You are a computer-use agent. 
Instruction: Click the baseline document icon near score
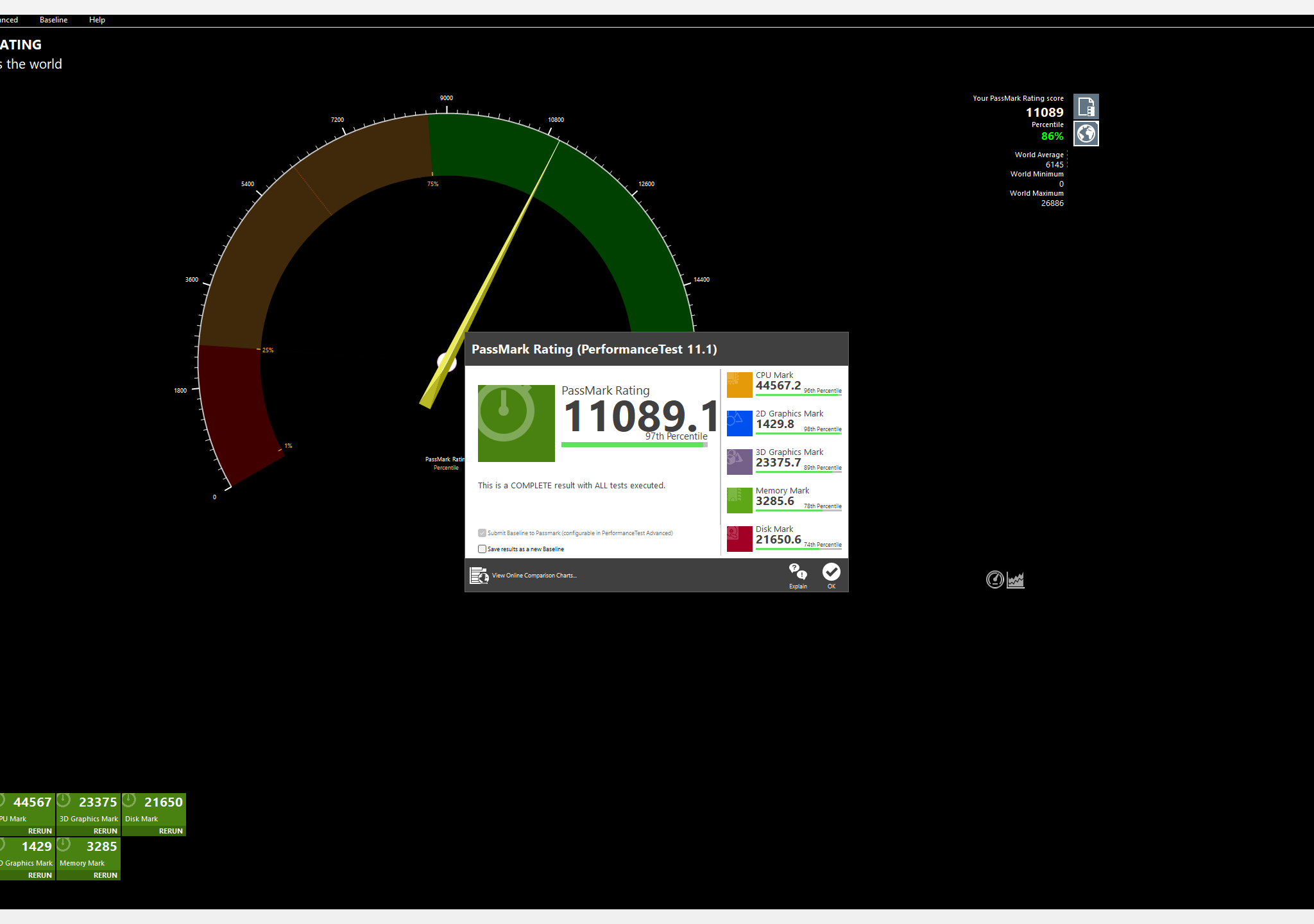coord(1086,107)
